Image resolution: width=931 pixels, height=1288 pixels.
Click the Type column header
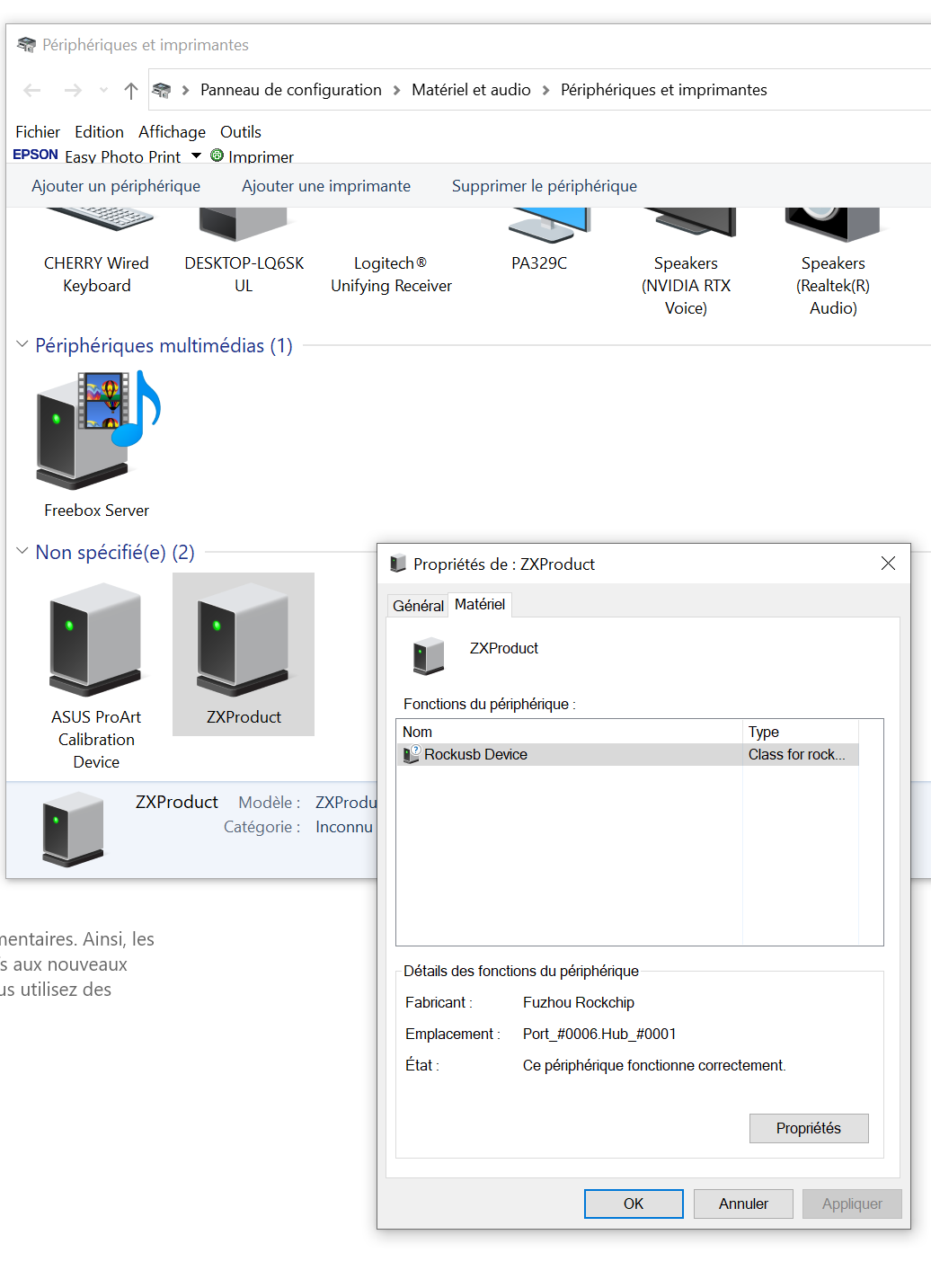(x=801, y=732)
